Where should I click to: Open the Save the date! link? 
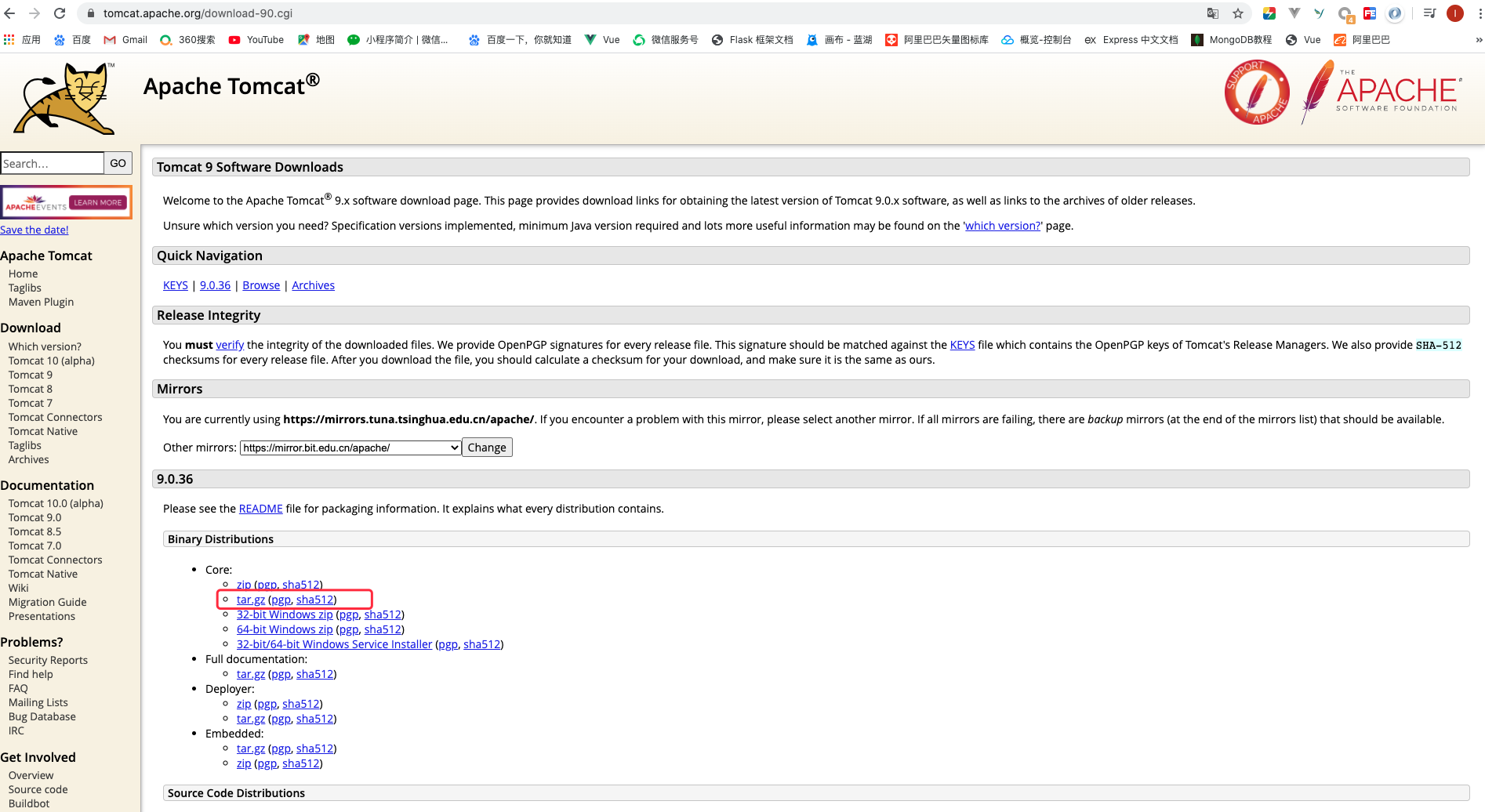point(34,230)
